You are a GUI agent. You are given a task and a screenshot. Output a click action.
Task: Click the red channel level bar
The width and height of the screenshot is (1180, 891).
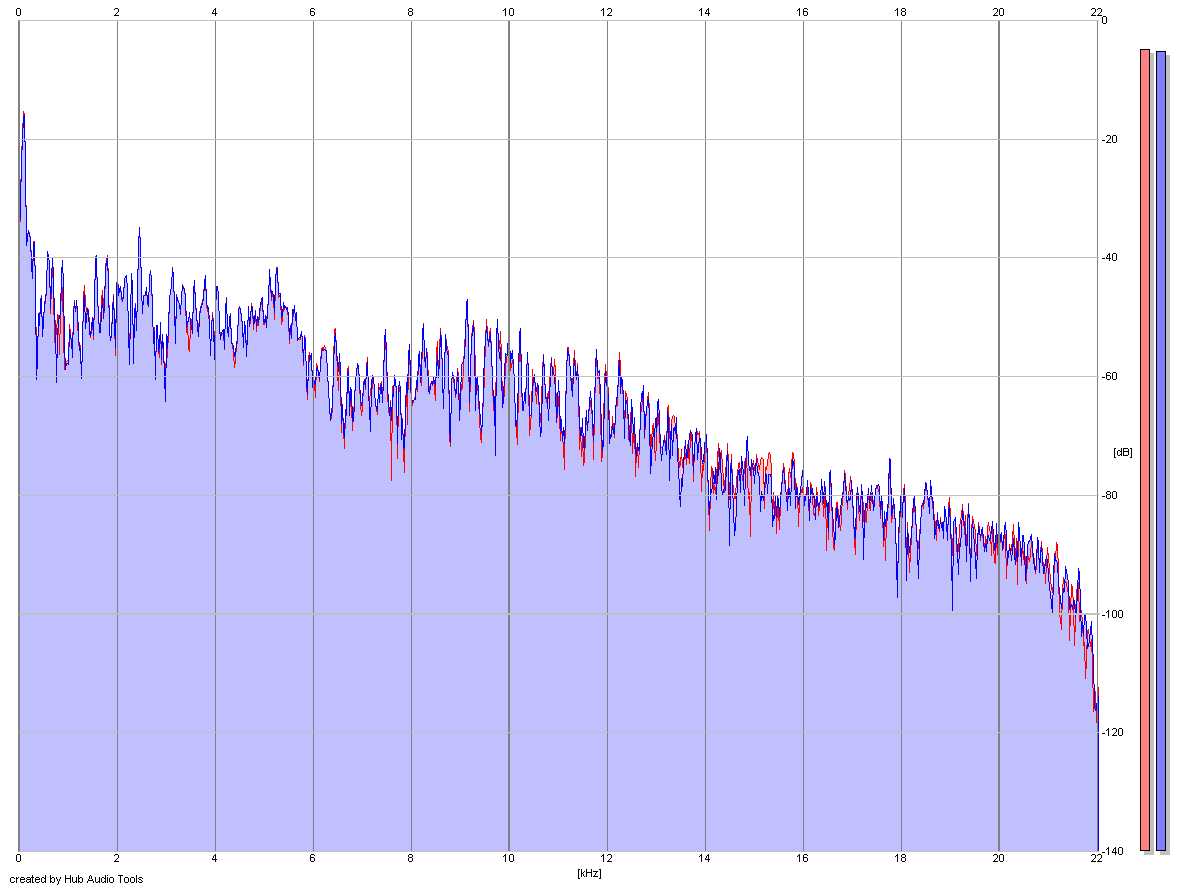point(1145,450)
